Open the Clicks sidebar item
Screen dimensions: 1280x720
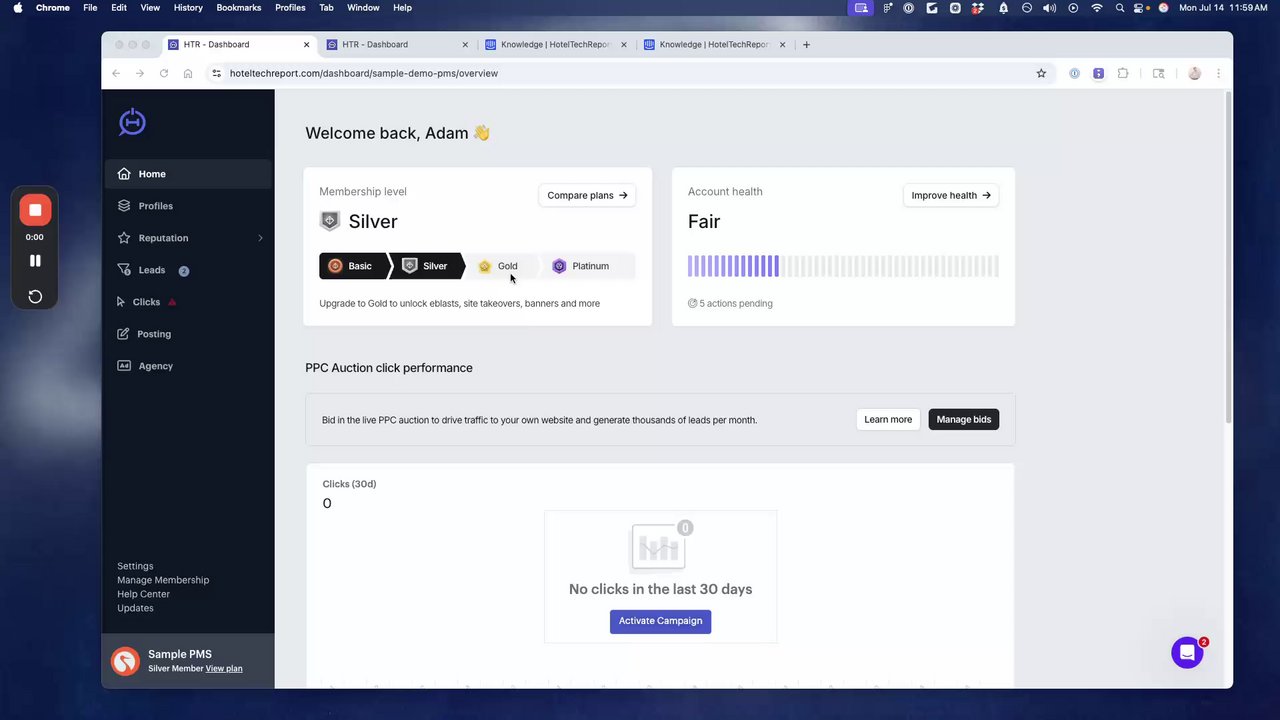pos(188,302)
